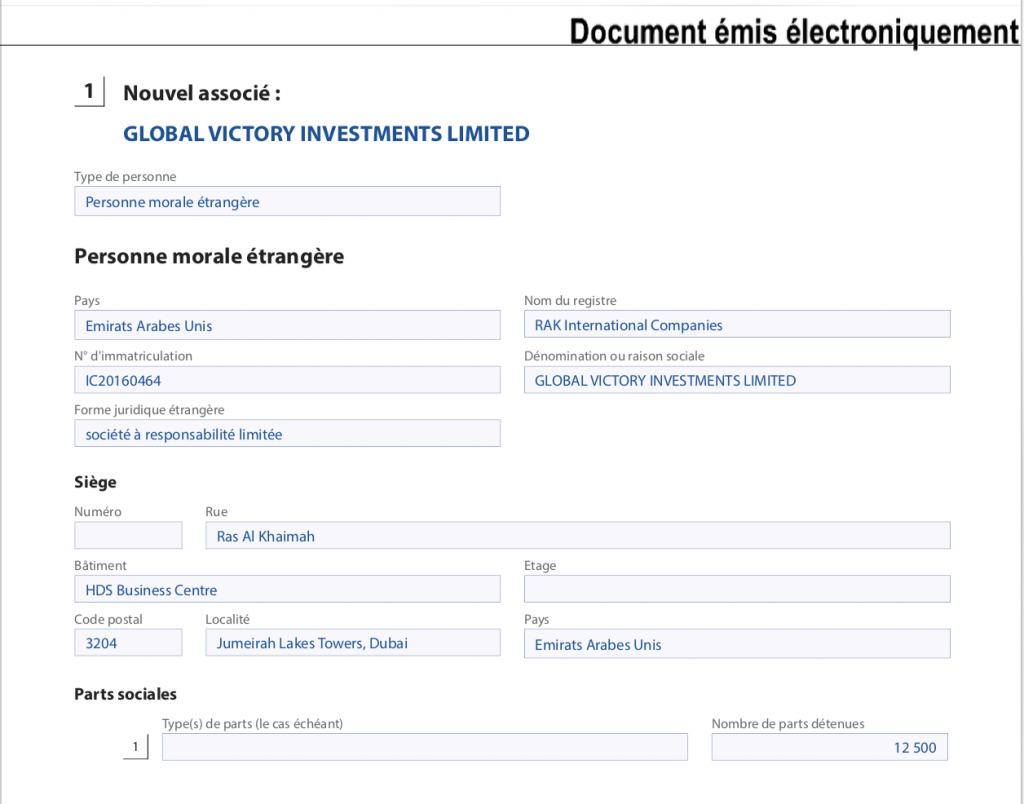Focus the empty Type(s) de parts field
The image size is (1024, 804).
coord(424,747)
